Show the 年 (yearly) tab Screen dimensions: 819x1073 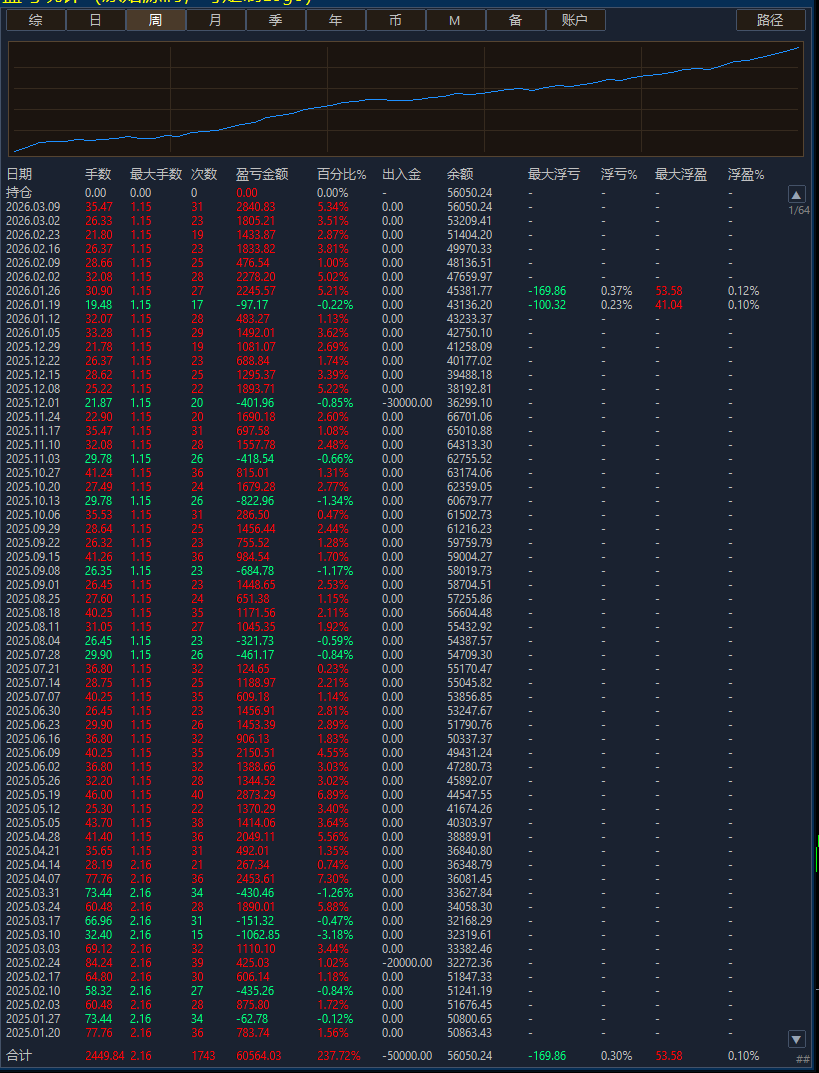point(335,20)
